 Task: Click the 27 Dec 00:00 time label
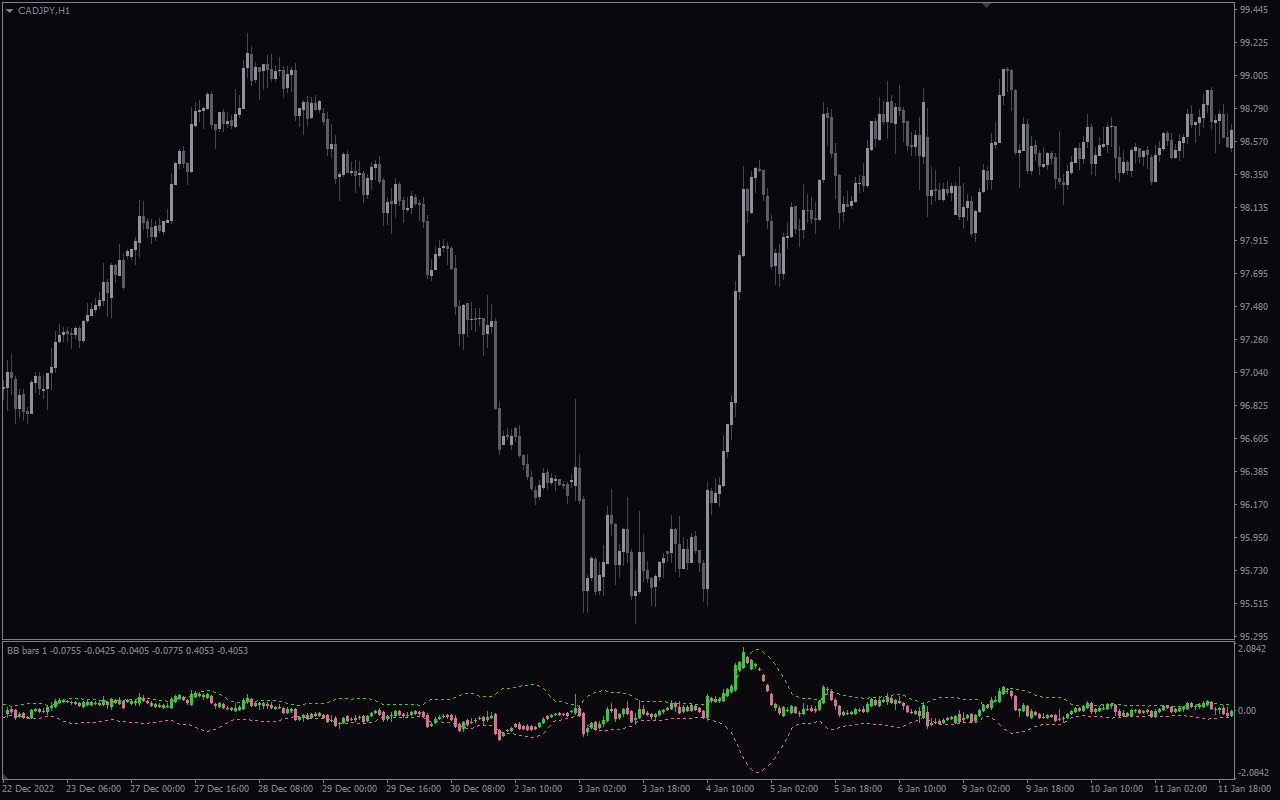[158, 789]
